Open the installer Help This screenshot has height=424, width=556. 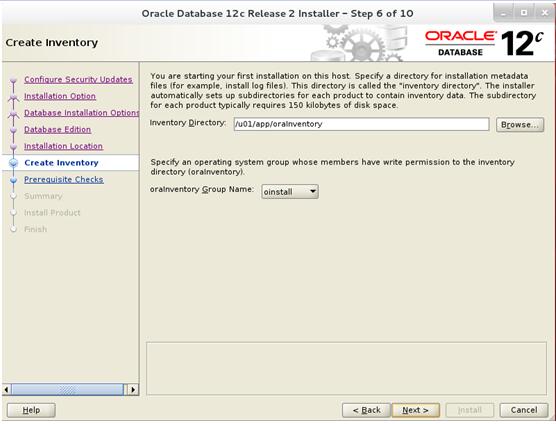point(31,410)
